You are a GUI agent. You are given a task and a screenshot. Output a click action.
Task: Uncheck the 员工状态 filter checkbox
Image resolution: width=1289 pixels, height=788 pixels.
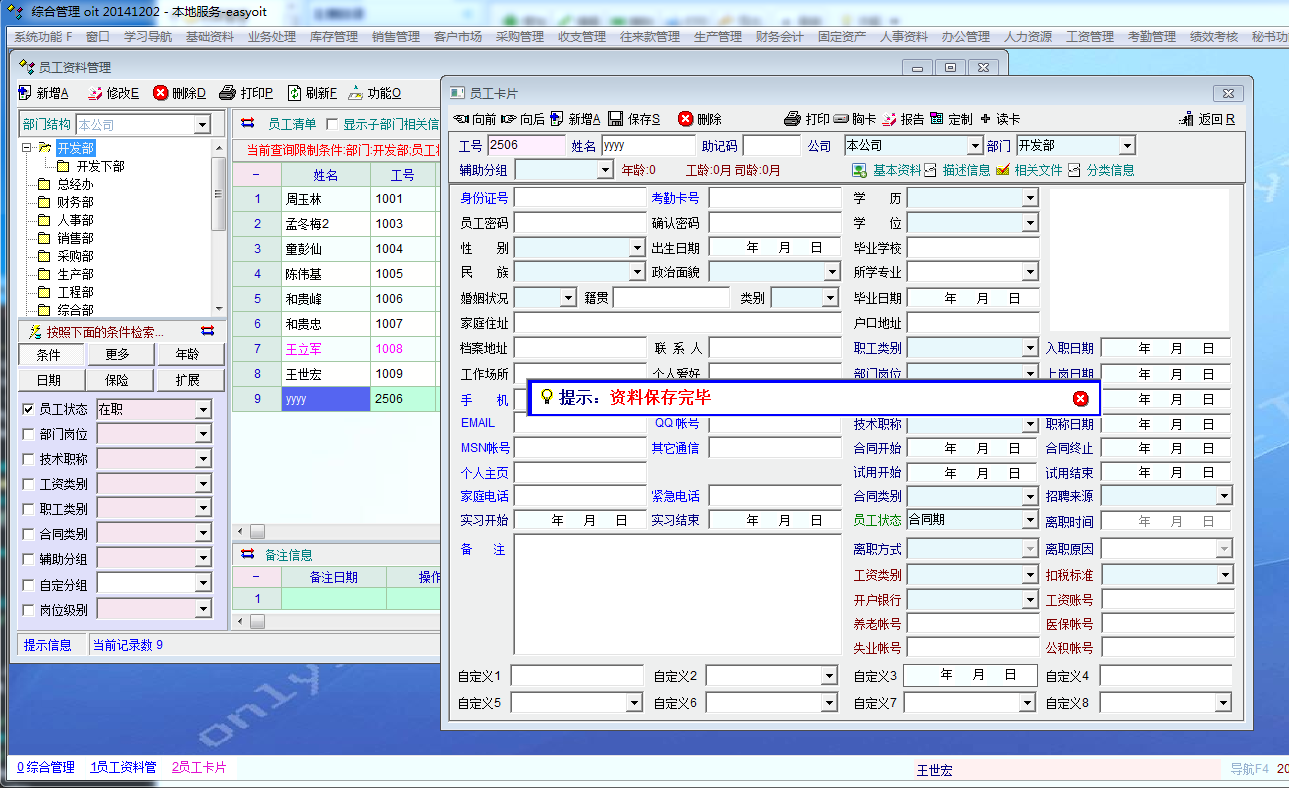(x=28, y=409)
